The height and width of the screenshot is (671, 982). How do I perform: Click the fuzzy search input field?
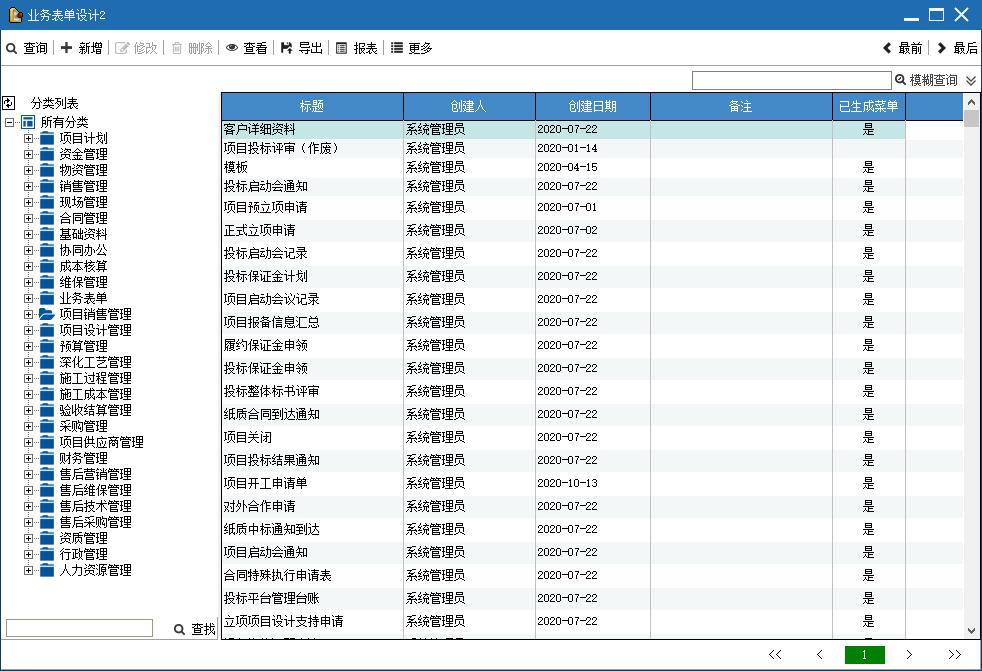(x=791, y=80)
